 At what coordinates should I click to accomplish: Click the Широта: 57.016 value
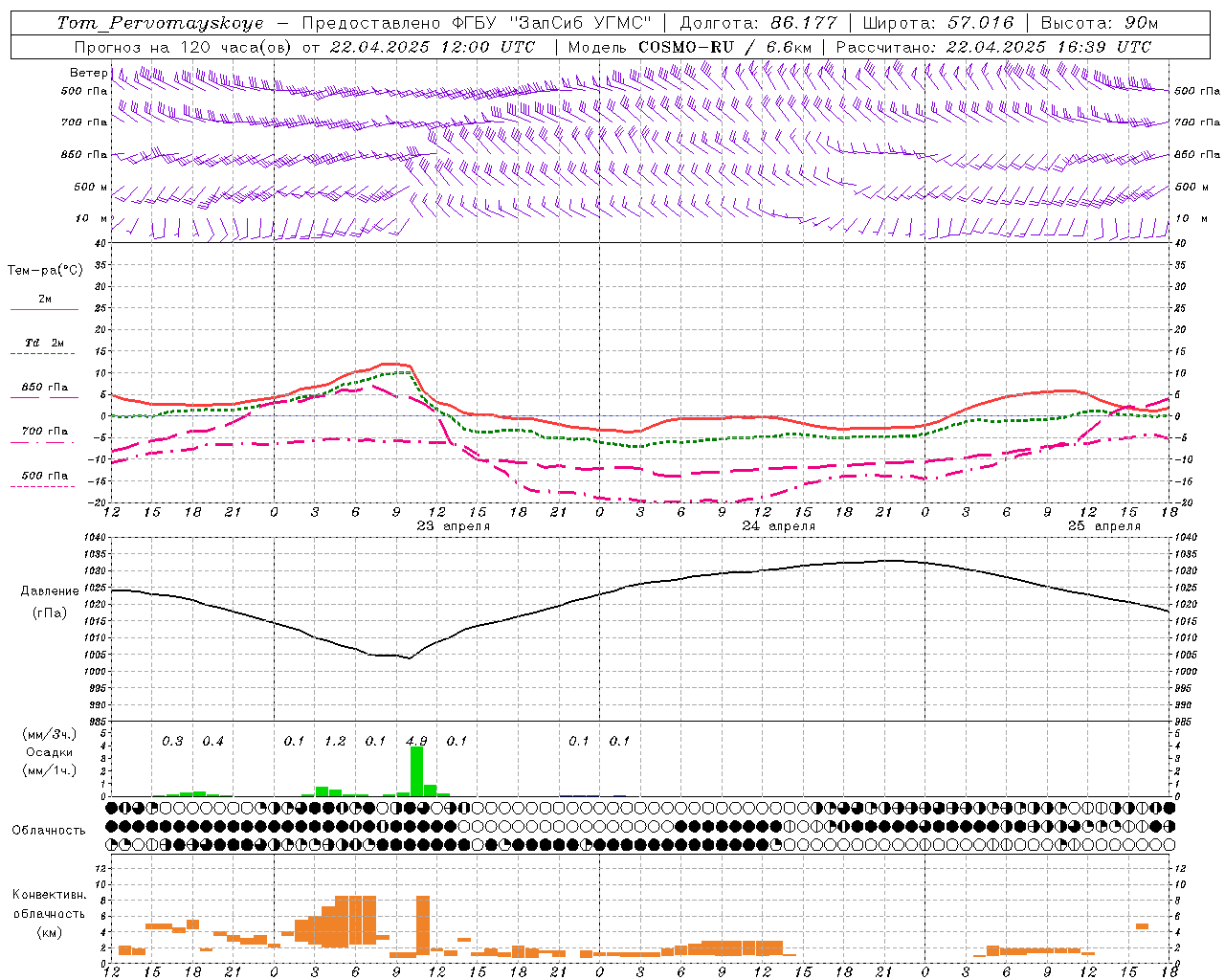938,23
